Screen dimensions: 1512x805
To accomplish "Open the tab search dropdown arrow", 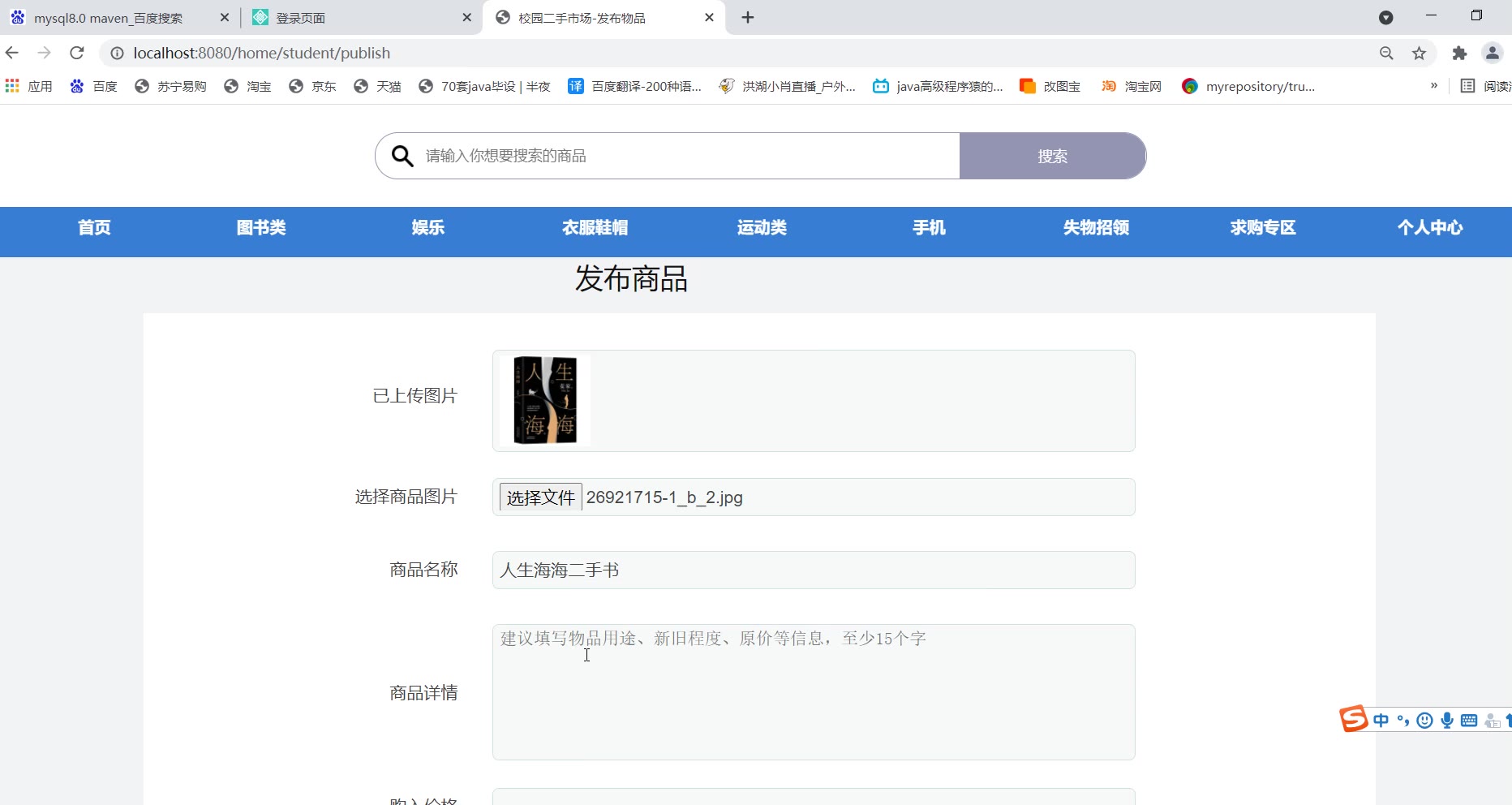I will [x=1386, y=18].
